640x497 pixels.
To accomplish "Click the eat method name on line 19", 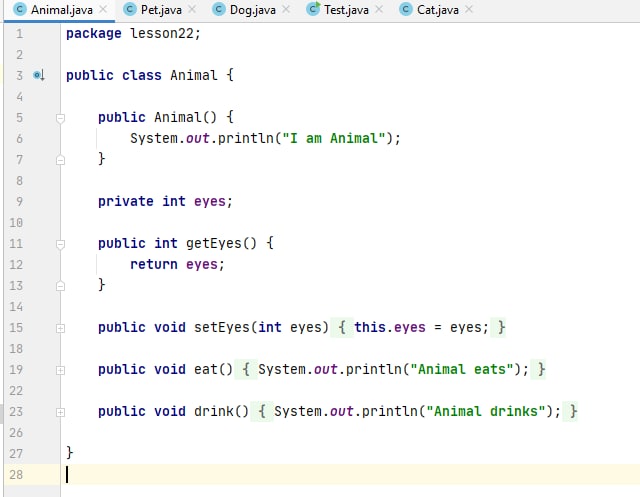I will pos(206,369).
